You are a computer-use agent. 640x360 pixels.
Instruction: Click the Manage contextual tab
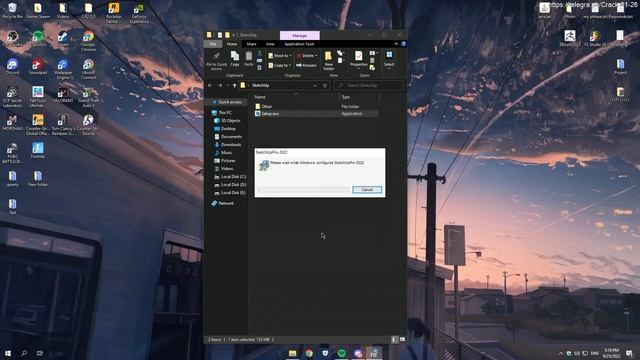pyautogui.click(x=300, y=36)
